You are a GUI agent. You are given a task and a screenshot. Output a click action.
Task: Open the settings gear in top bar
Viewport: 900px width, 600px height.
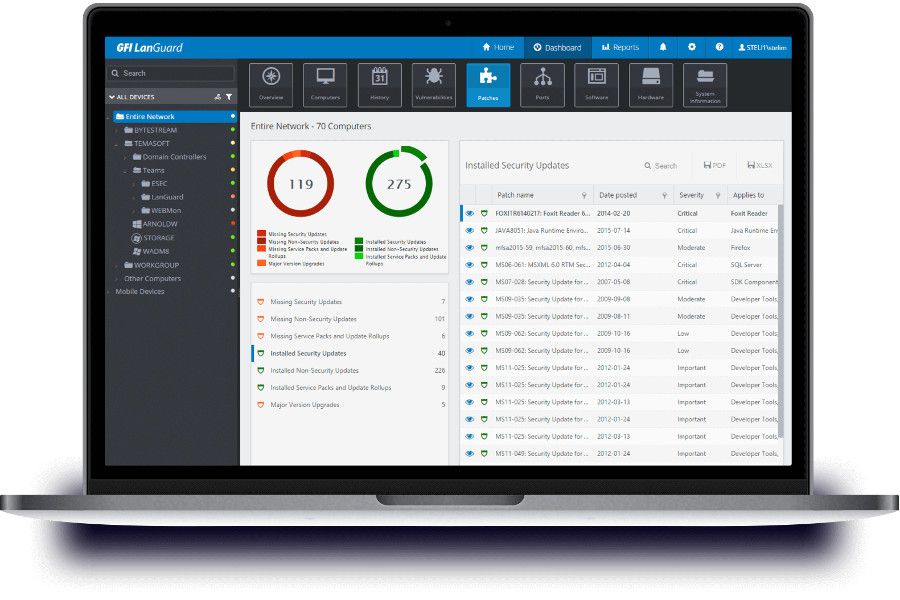tap(692, 47)
